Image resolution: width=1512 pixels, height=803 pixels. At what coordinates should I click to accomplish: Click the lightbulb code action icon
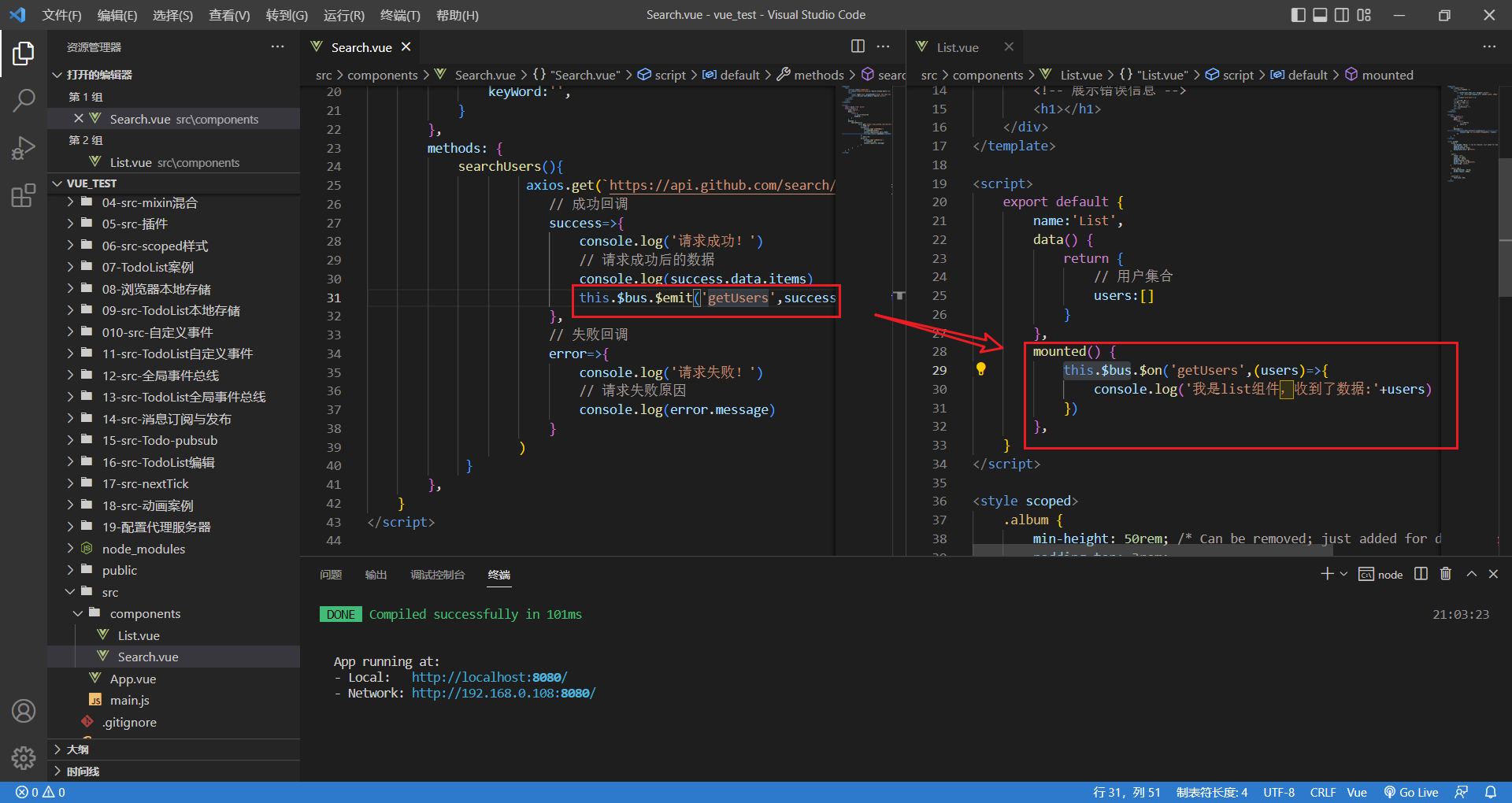[x=980, y=369]
